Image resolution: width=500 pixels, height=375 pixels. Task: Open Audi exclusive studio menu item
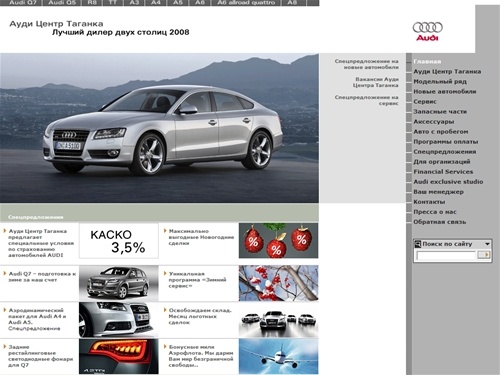(448, 182)
